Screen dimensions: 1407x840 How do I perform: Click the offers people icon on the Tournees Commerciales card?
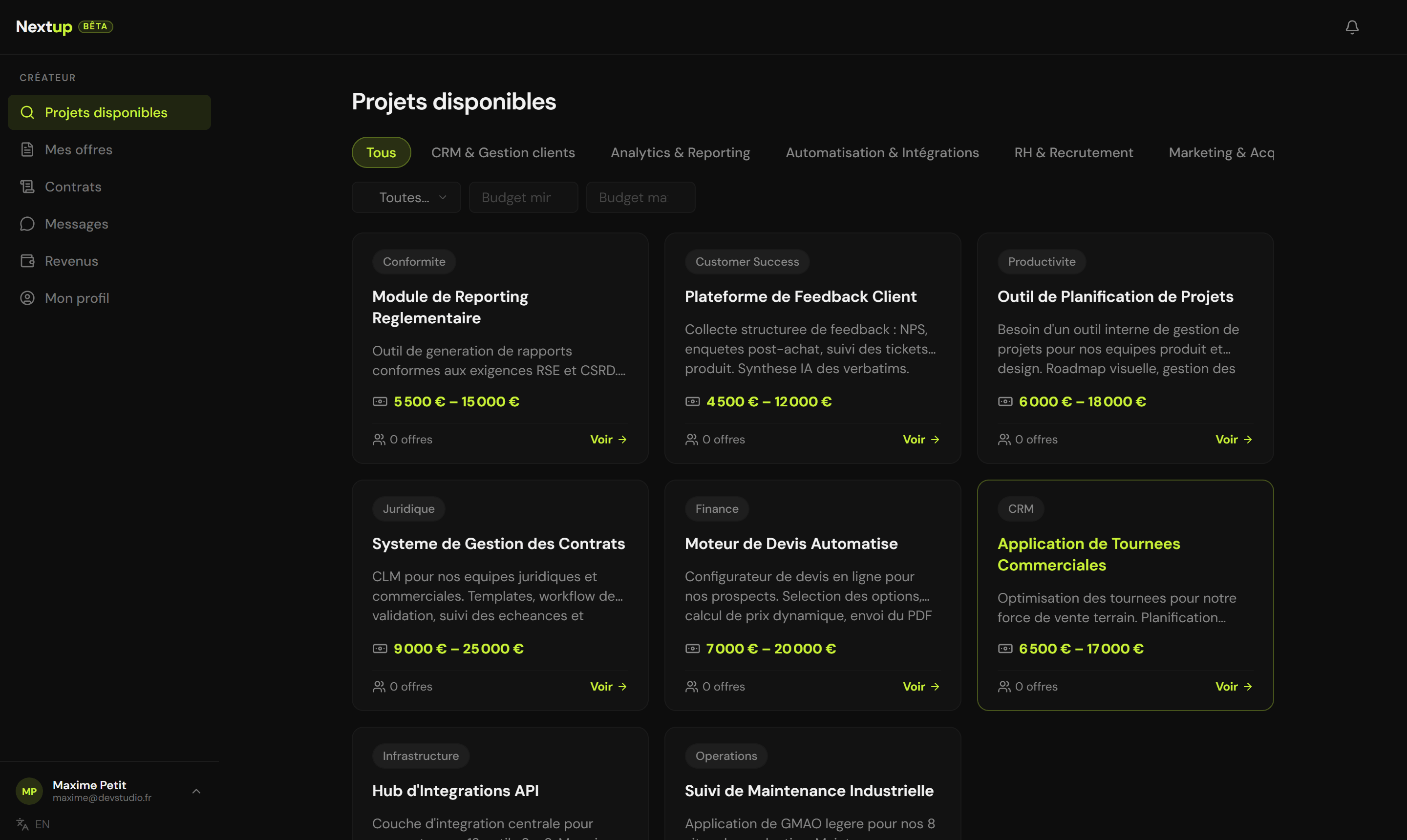click(1004, 686)
